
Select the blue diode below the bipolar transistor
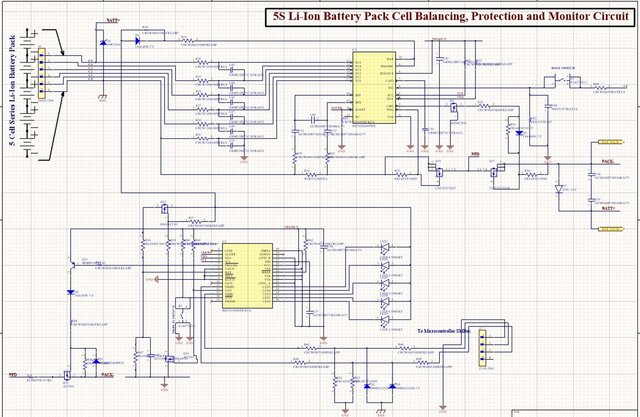click(x=71, y=292)
